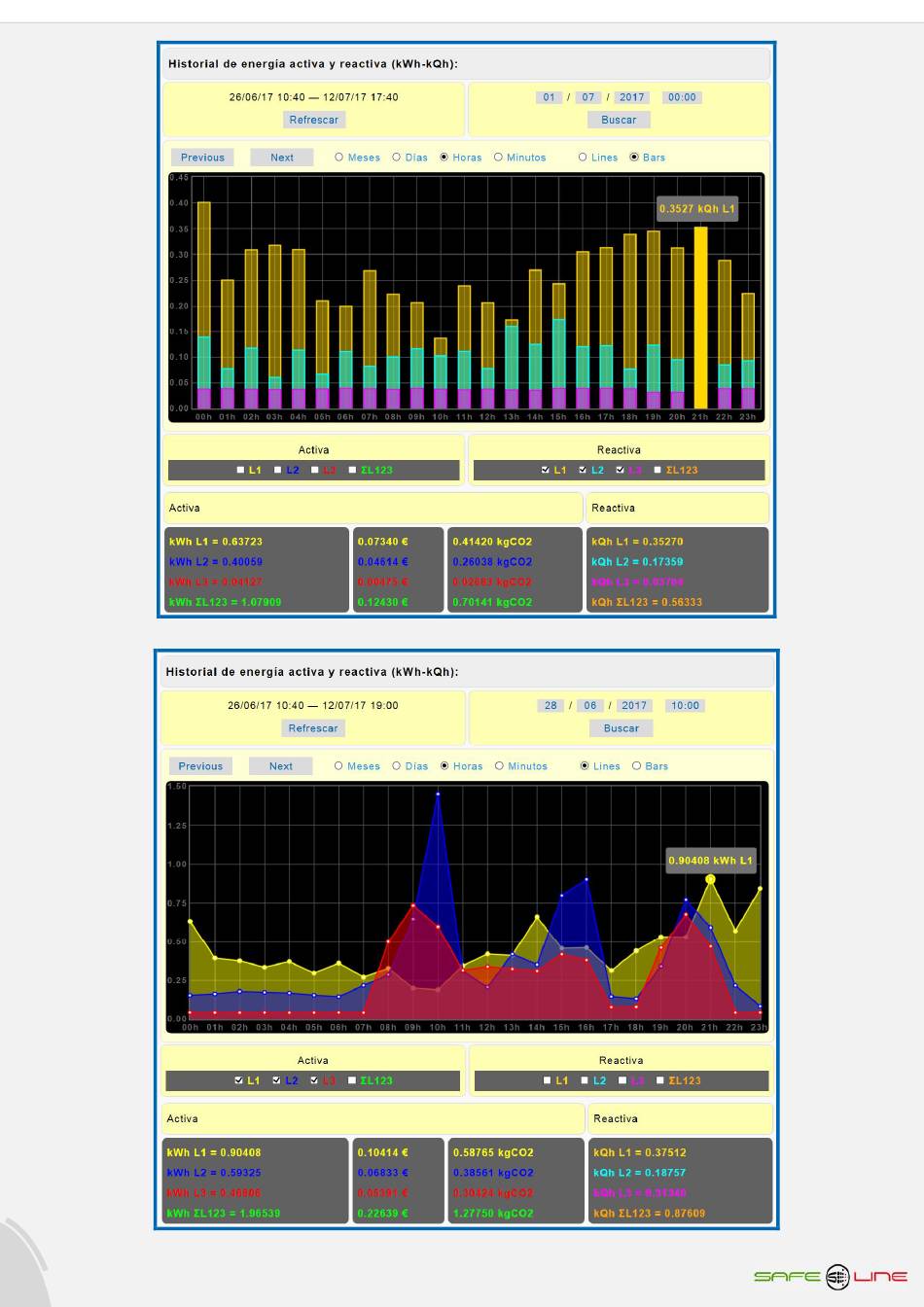Select Dias radio in line-chart panel
Viewport: 924px width, 1307px height.
click(x=397, y=766)
